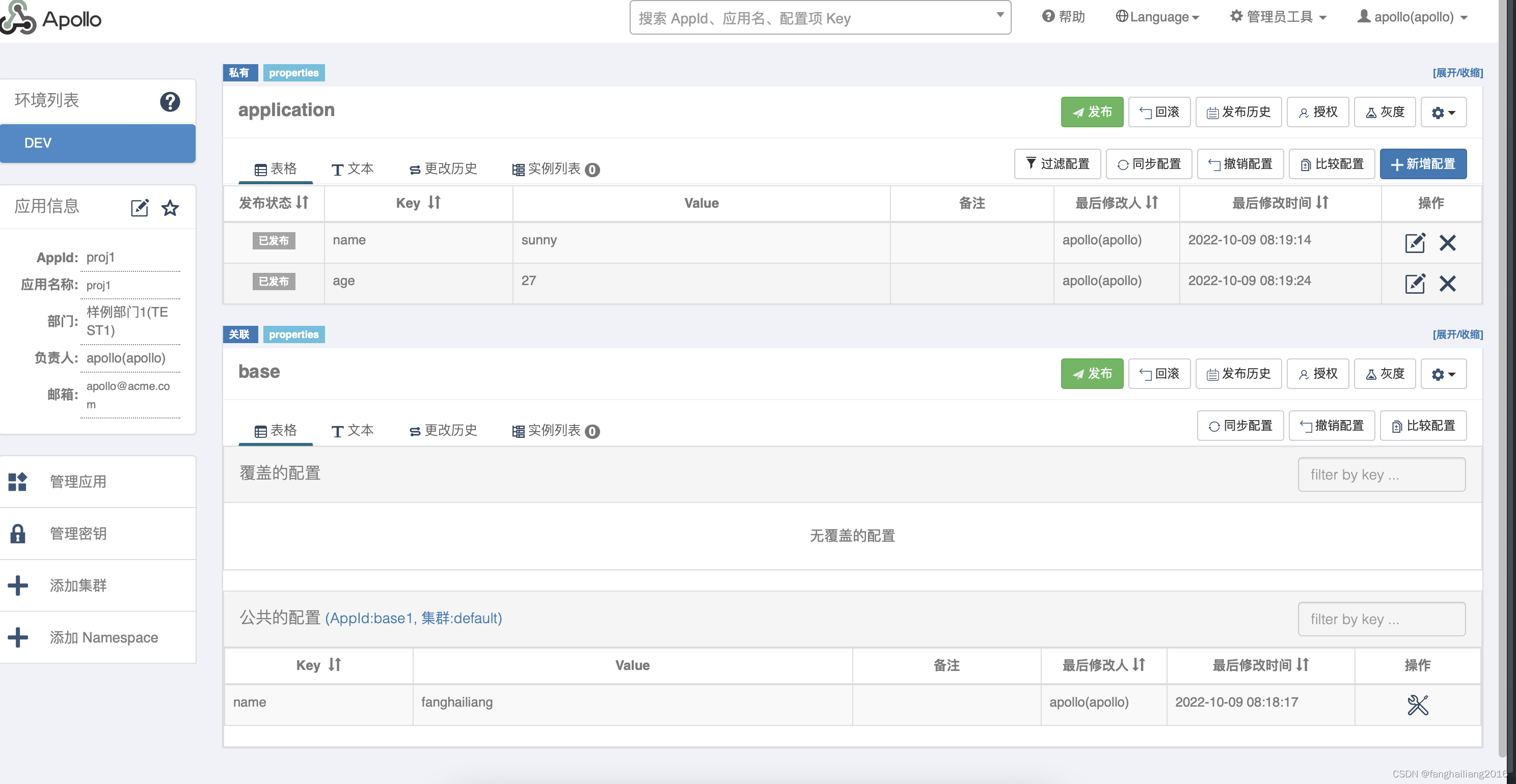Switch application namespace to Text tab

352,169
